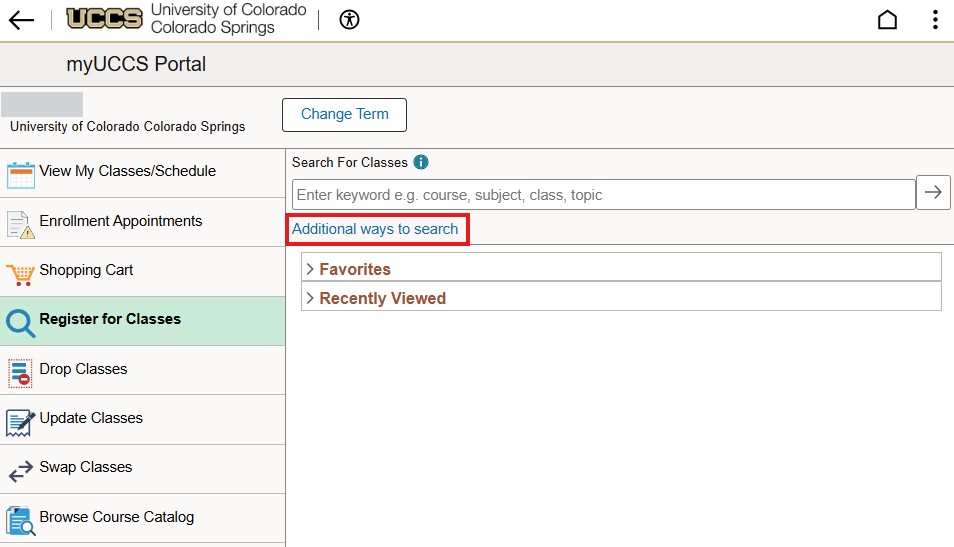Click the calendar icon for View My Classes
Screen dimensions: 954x547
(20, 174)
